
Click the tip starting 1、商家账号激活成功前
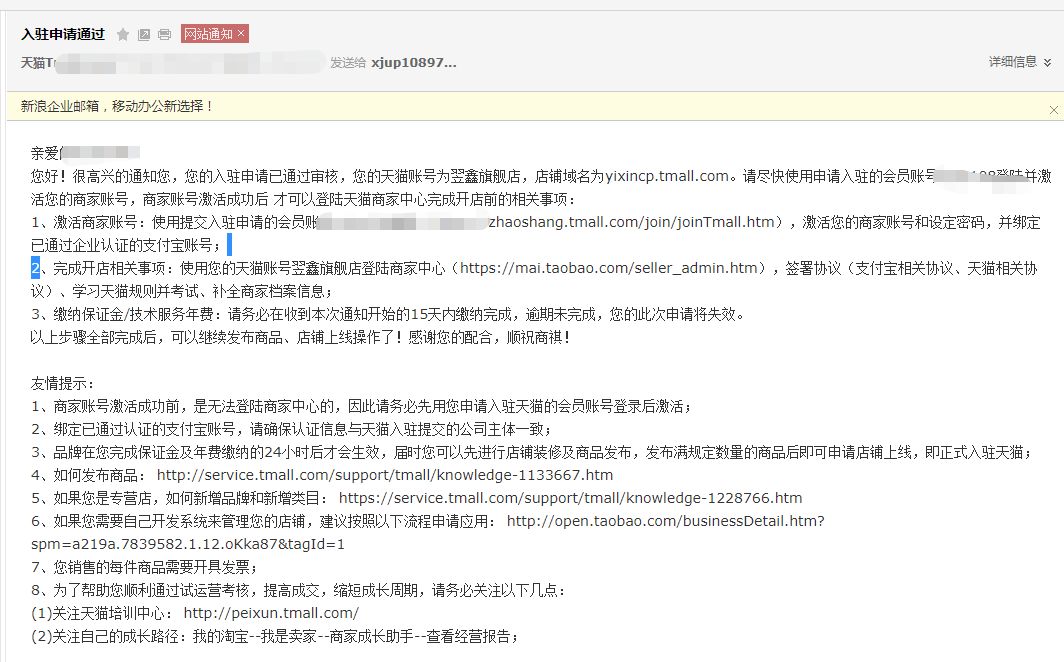tap(362, 407)
